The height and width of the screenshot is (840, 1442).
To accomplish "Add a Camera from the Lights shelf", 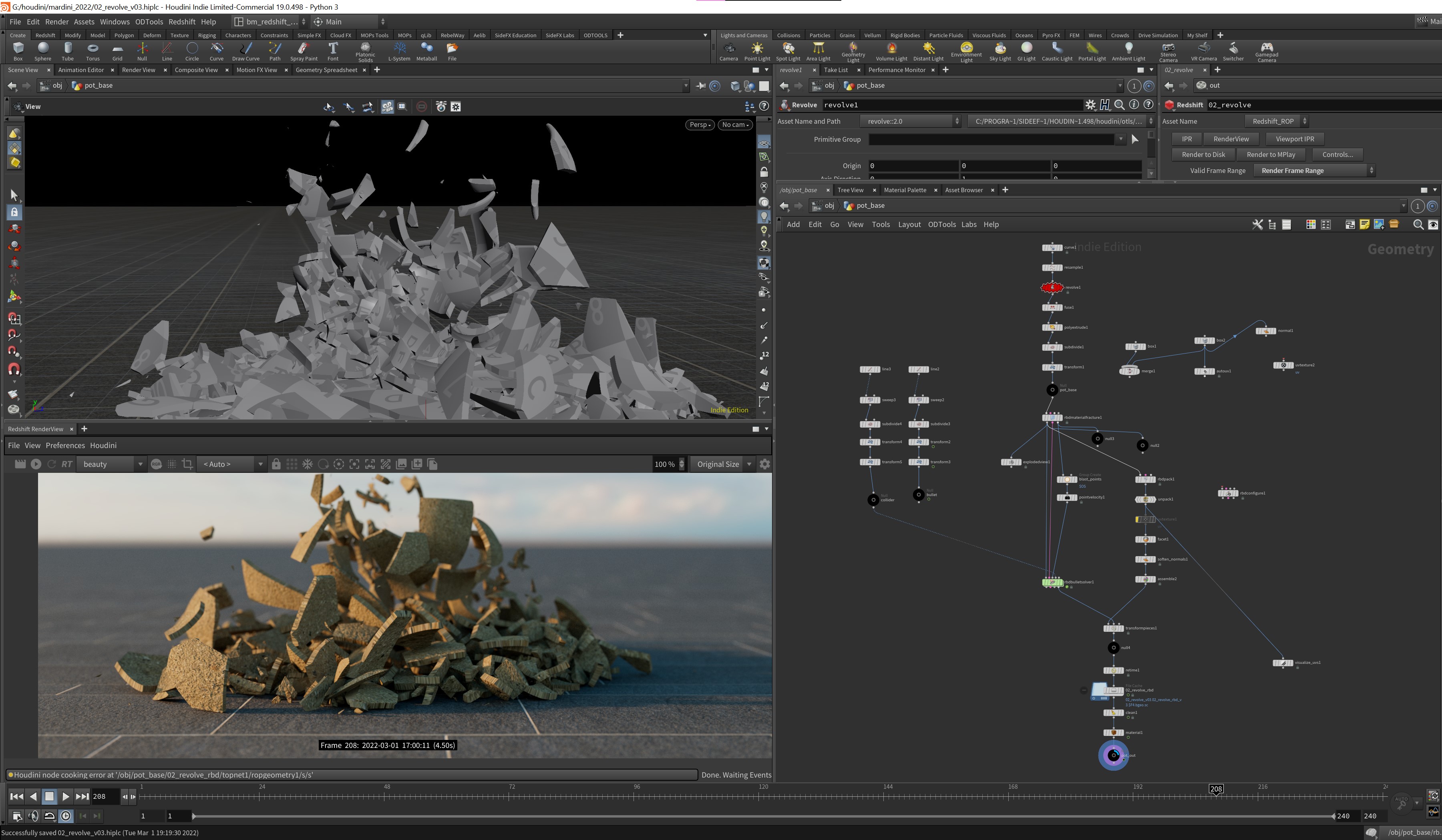I will coord(728,51).
